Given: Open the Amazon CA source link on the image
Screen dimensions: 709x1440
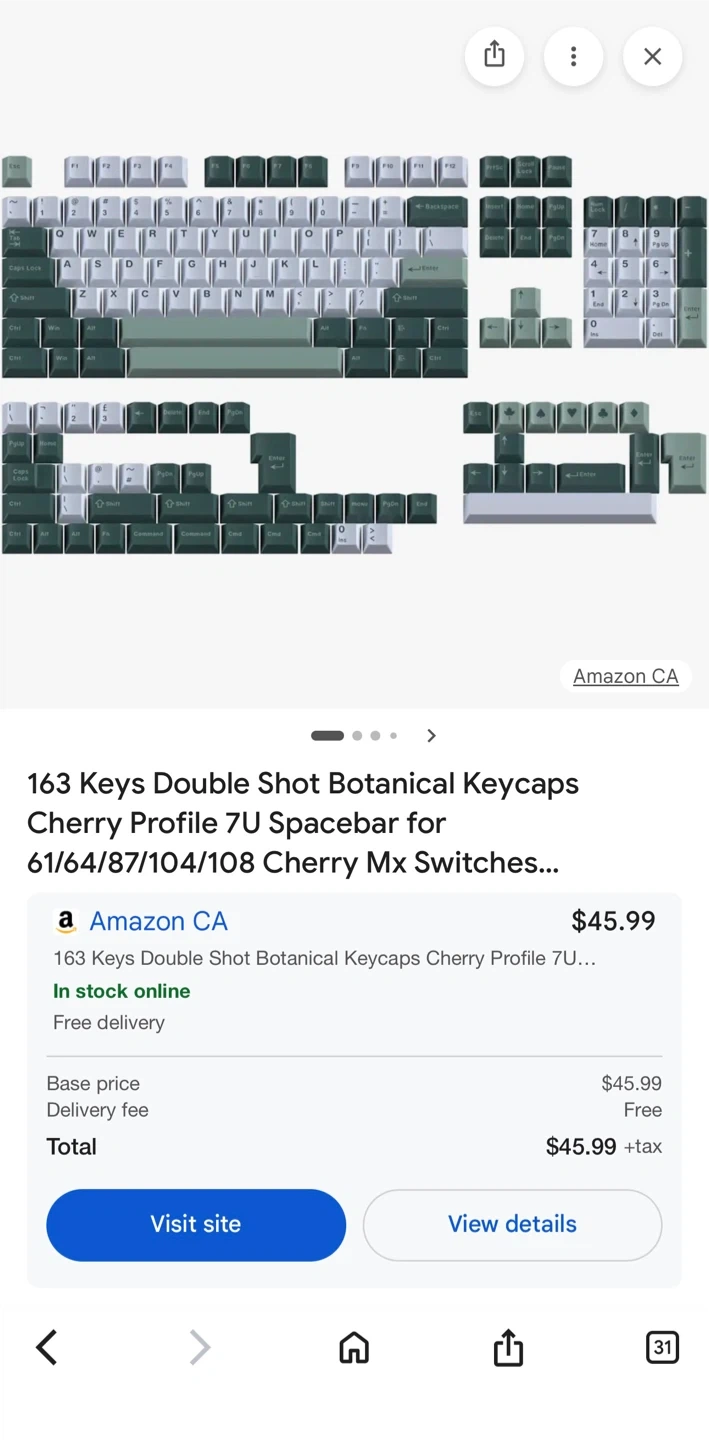Looking at the screenshot, I should (625, 676).
